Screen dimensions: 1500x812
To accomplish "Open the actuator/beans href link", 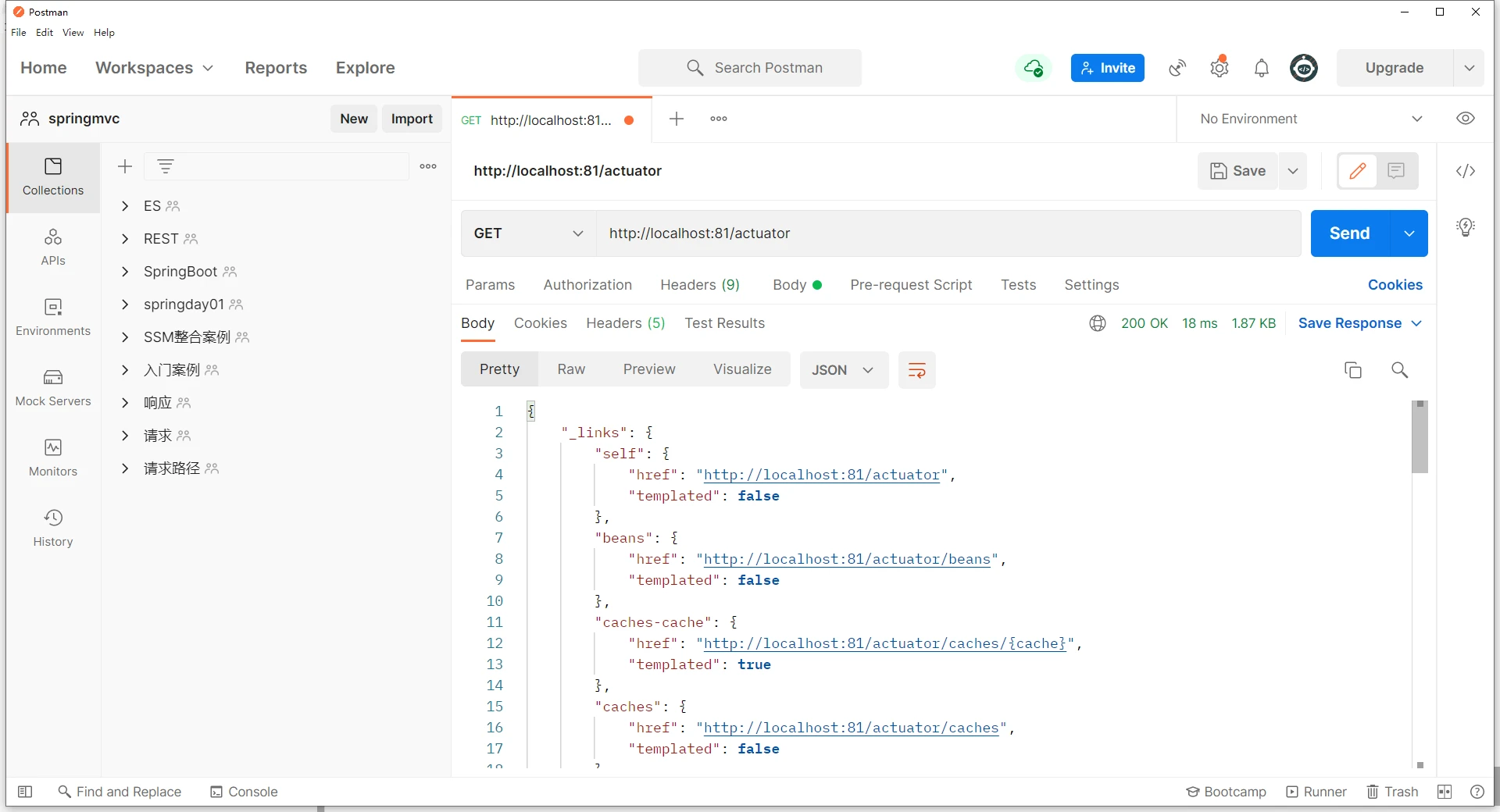I will pyautogui.click(x=847, y=559).
